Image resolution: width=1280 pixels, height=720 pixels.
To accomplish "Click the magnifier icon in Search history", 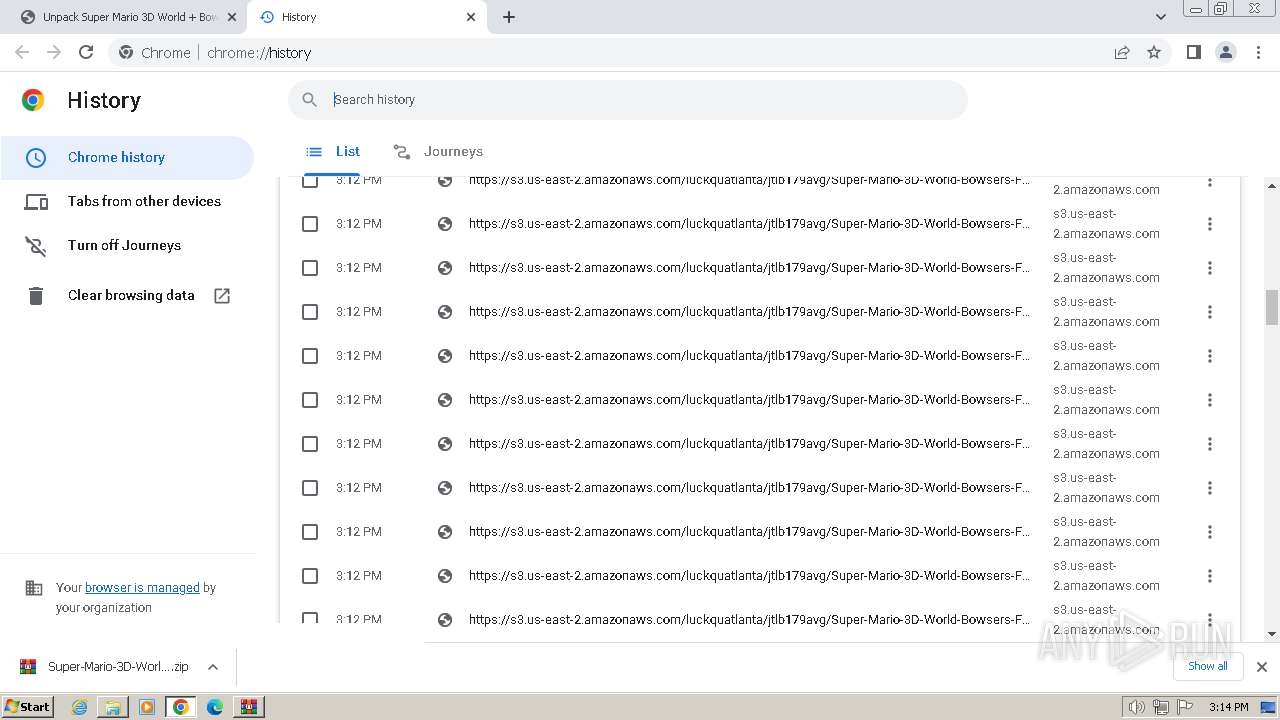I will [310, 100].
